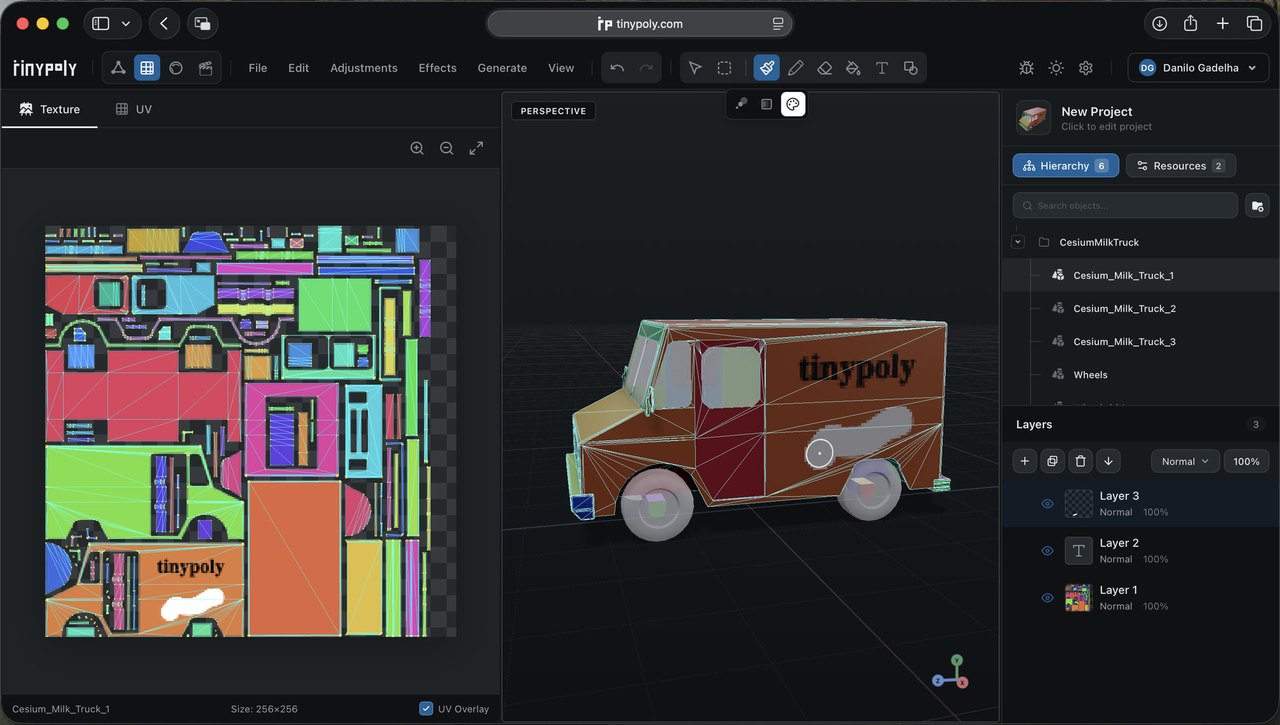Pick the pencil tool
Image resolution: width=1280 pixels, height=725 pixels.
[x=795, y=68]
